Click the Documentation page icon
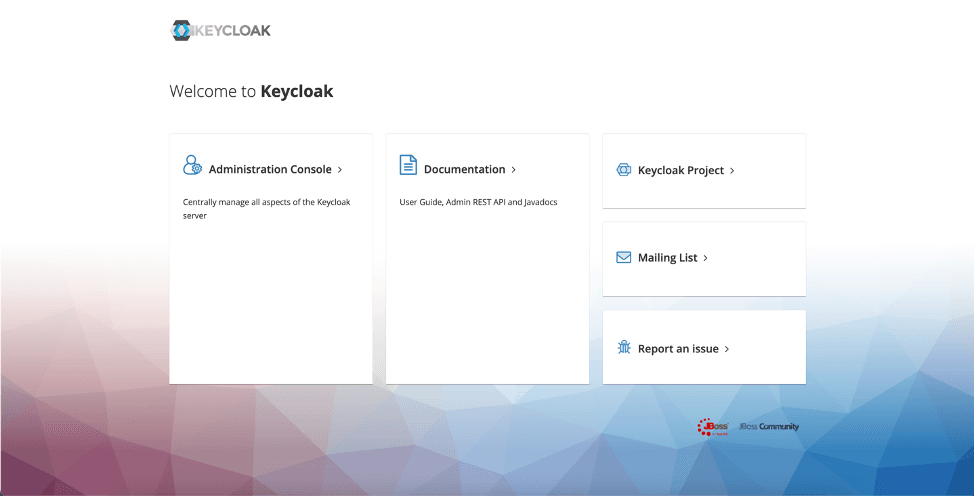 [408, 165]
